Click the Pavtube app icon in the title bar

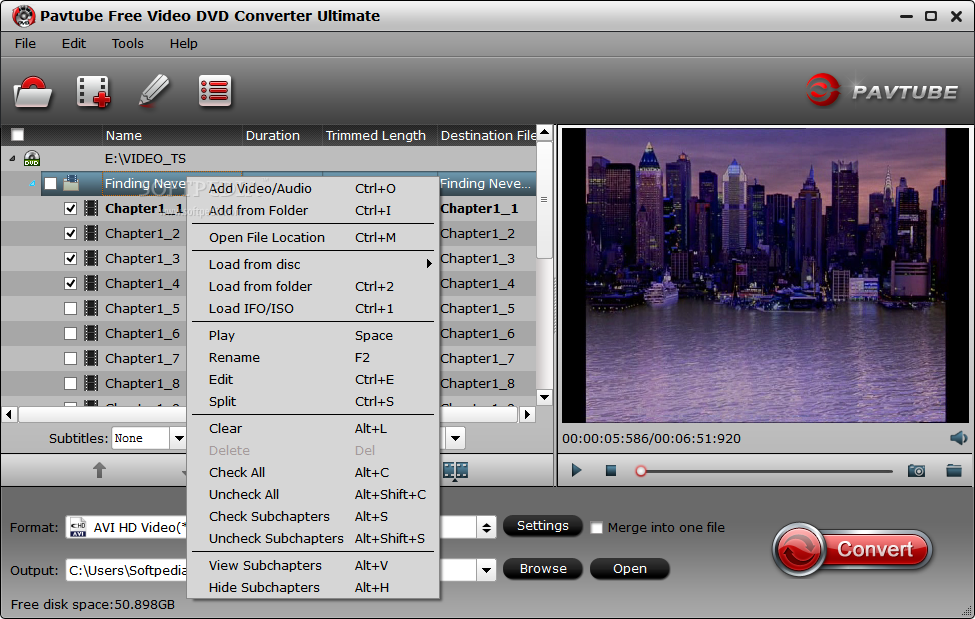(24, 16)
